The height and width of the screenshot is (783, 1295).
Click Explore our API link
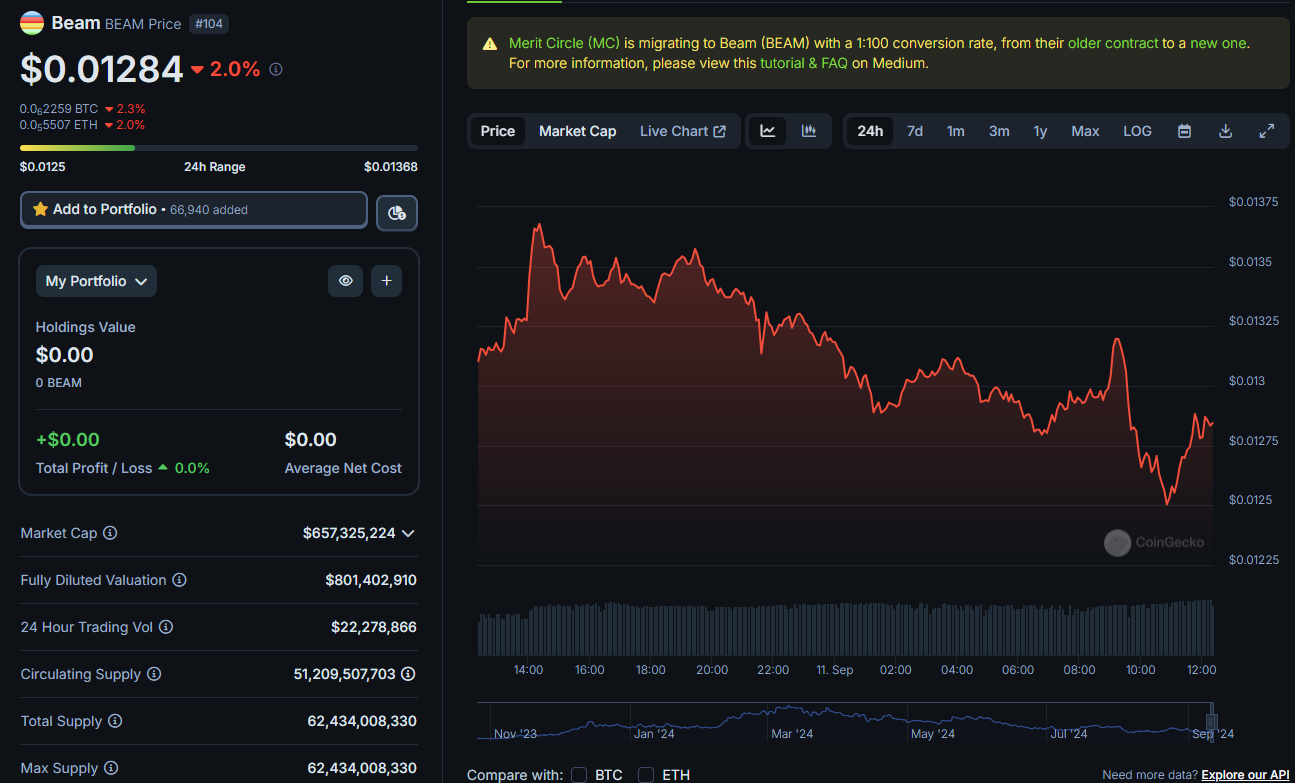(1244, 775)
